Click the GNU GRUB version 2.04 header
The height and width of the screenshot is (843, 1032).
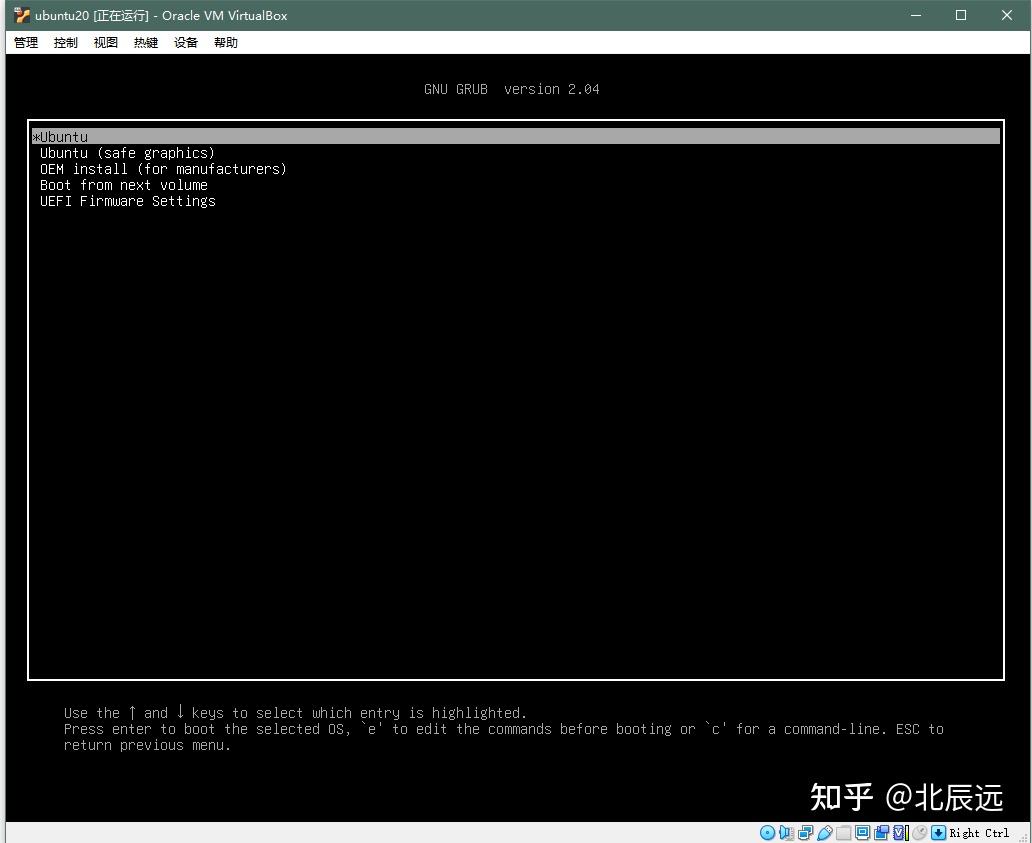[511, 89]
